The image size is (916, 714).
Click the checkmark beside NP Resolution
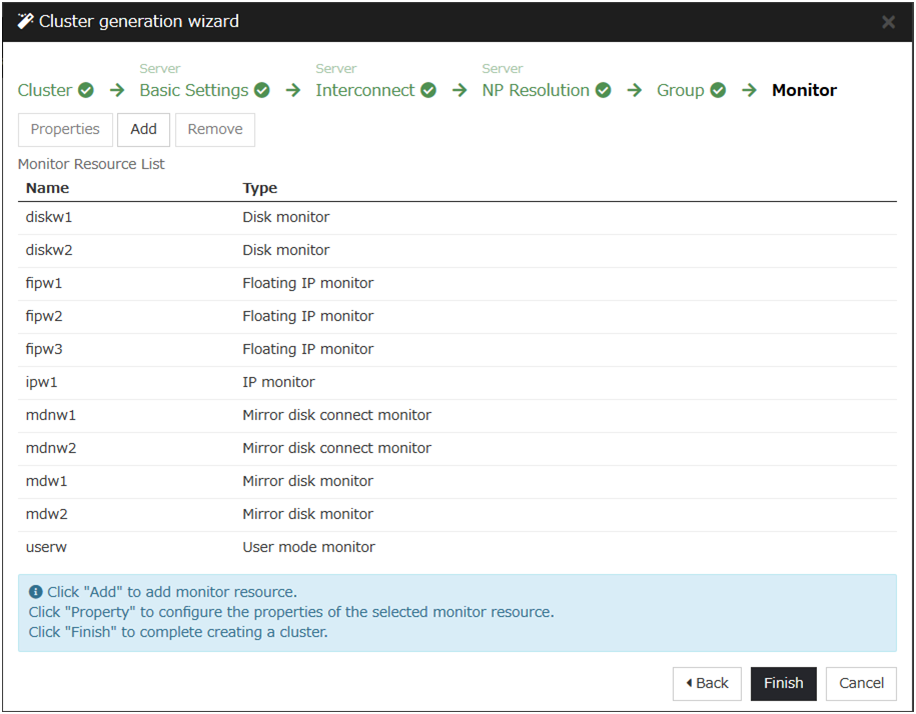tap(603, 90)
